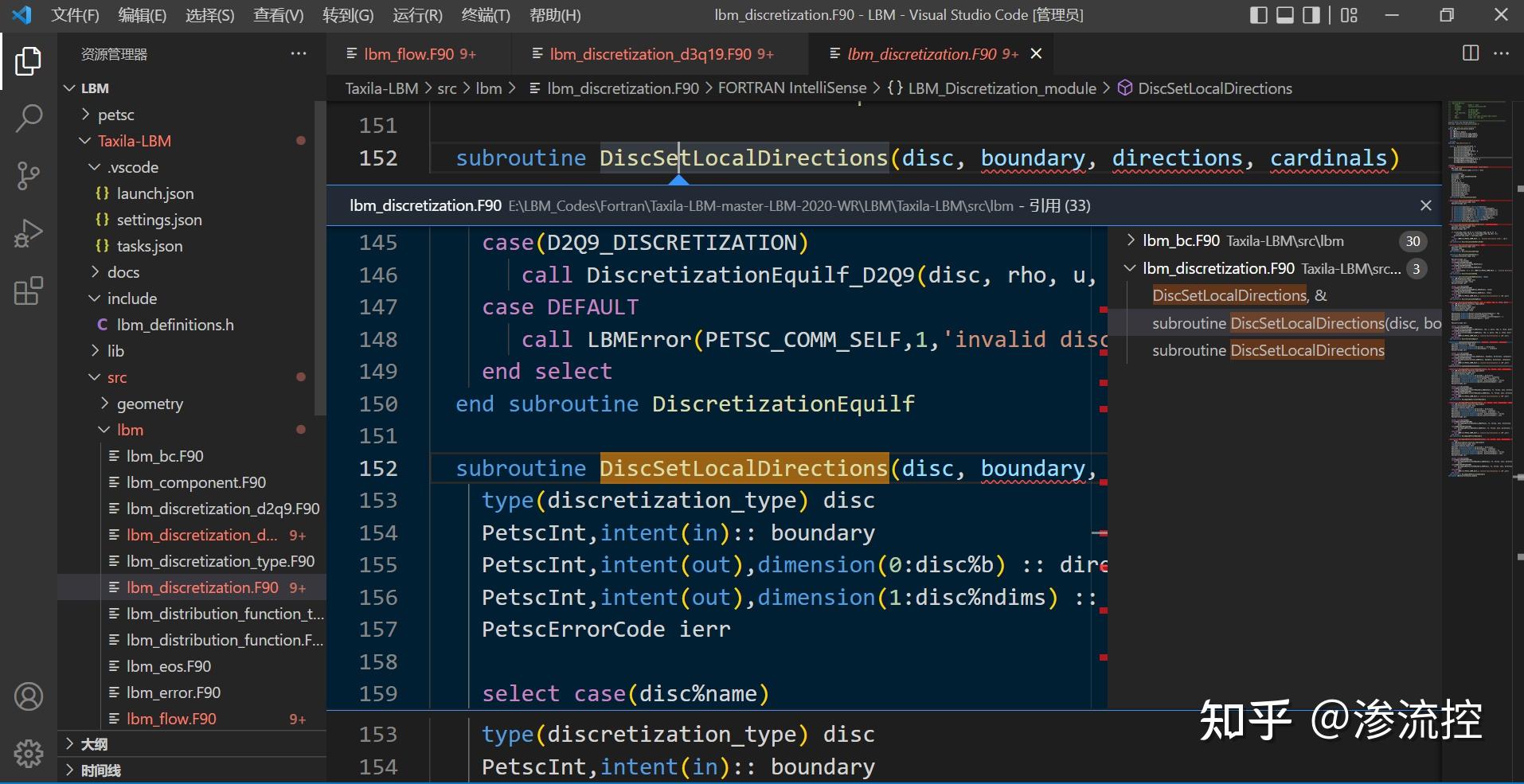Click LBM_Discretization_module in breadcrumb
1524x784 pixels.
pyautogui.click(x=1002, y=88)
